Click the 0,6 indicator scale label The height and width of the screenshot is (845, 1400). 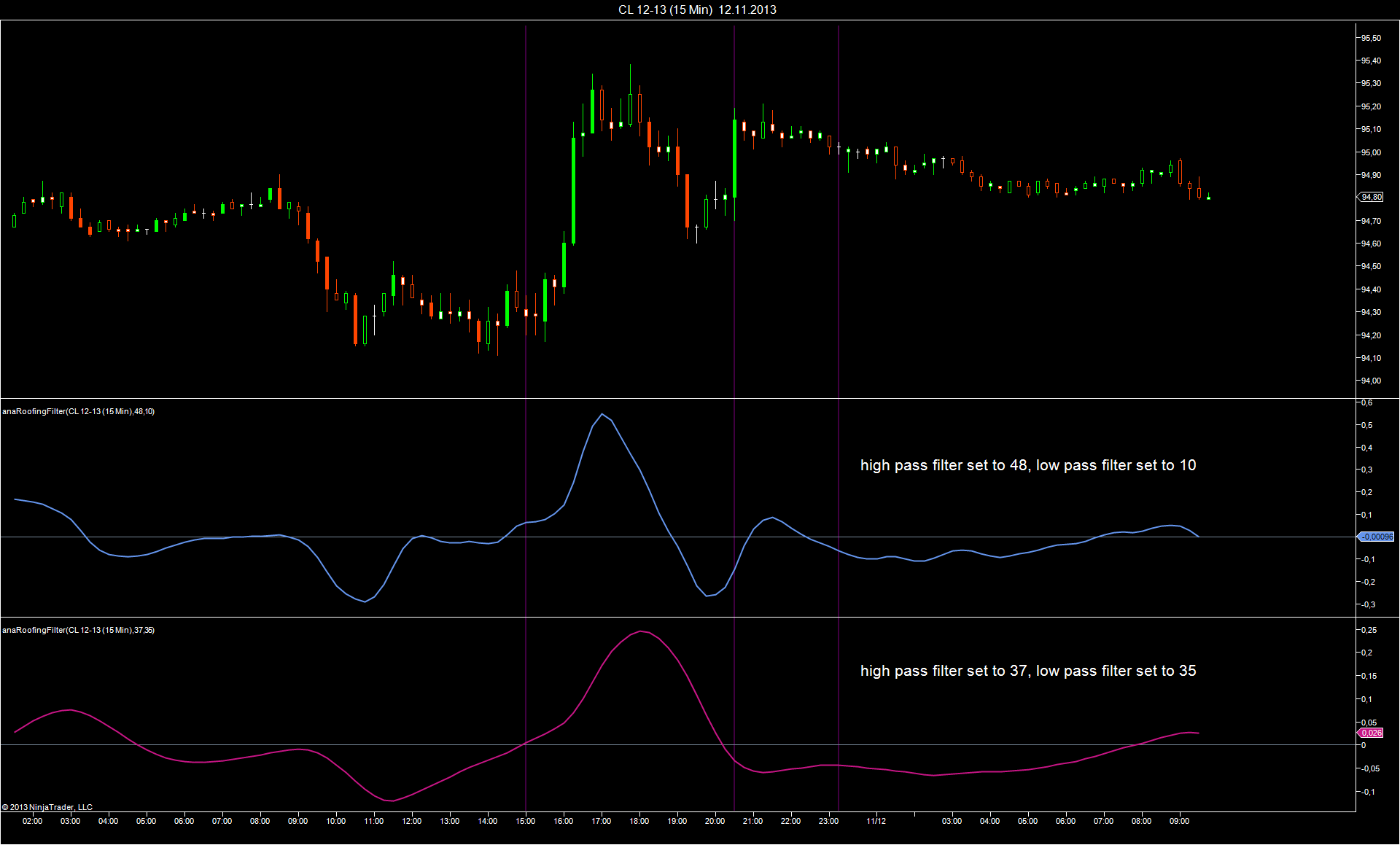pyautogui.click(x=1367, y=402)
